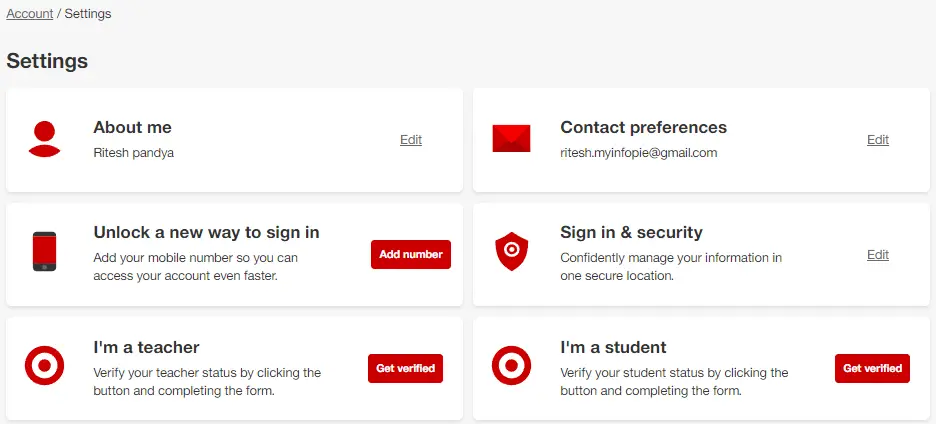Click the red envelope icon for Contact preferences

click(x=511, y=139)
